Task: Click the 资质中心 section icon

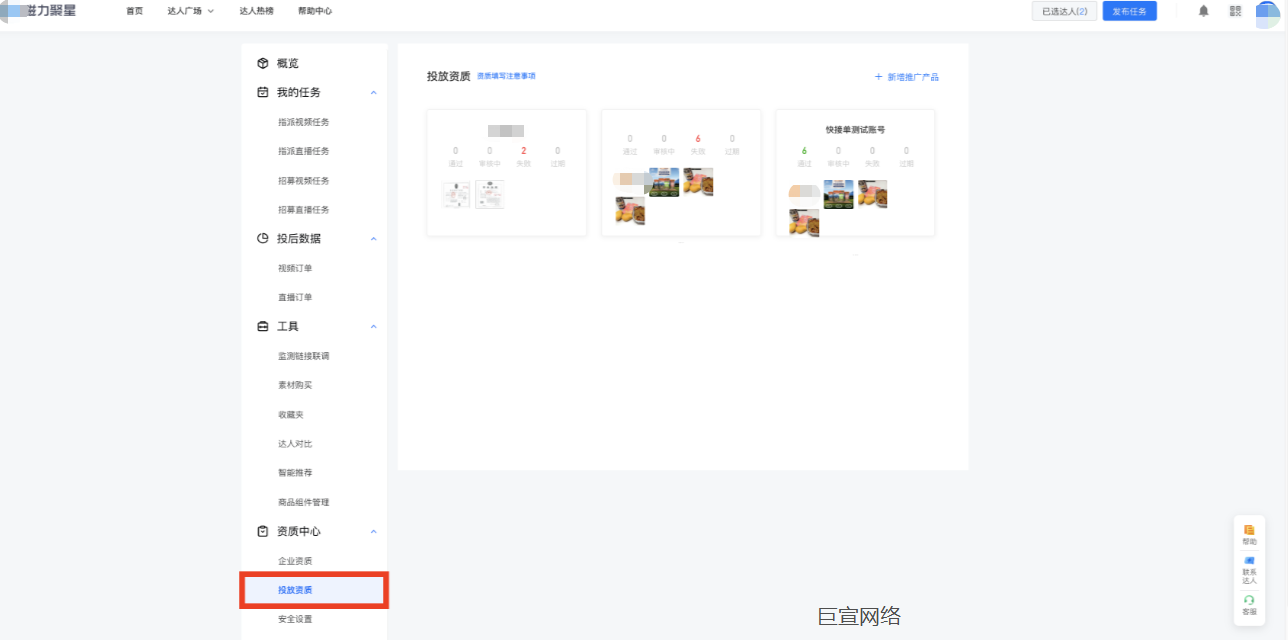Action: pos(265,531)
